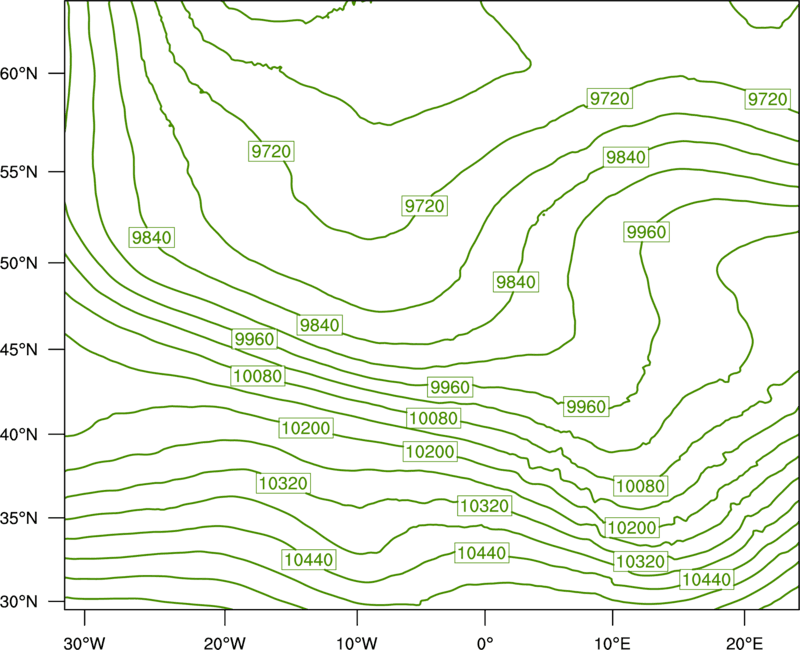Select the 45°N latitude tick label
Viewport: 800px width, 650px height.
(x=19, y=349)
